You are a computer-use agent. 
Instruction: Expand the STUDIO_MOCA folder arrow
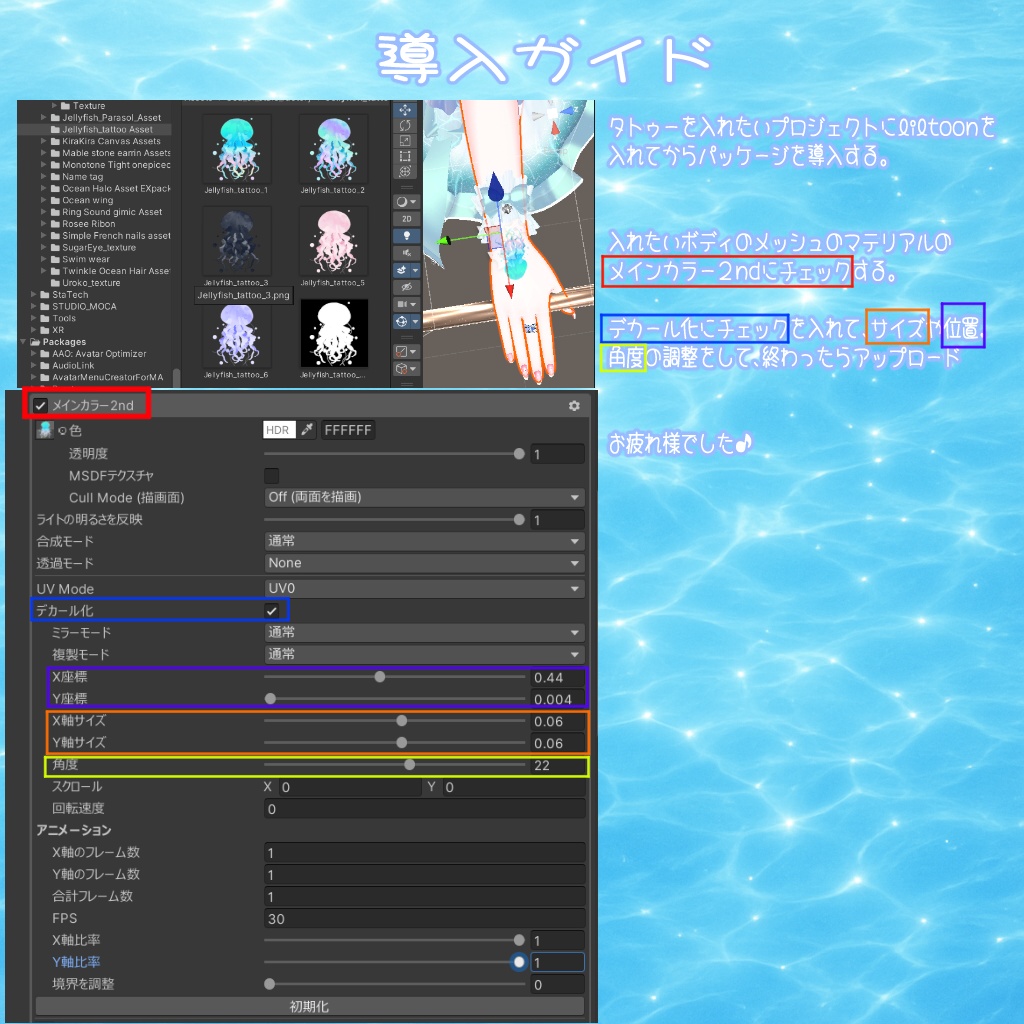pyautogui.click(x=34, y=306)
